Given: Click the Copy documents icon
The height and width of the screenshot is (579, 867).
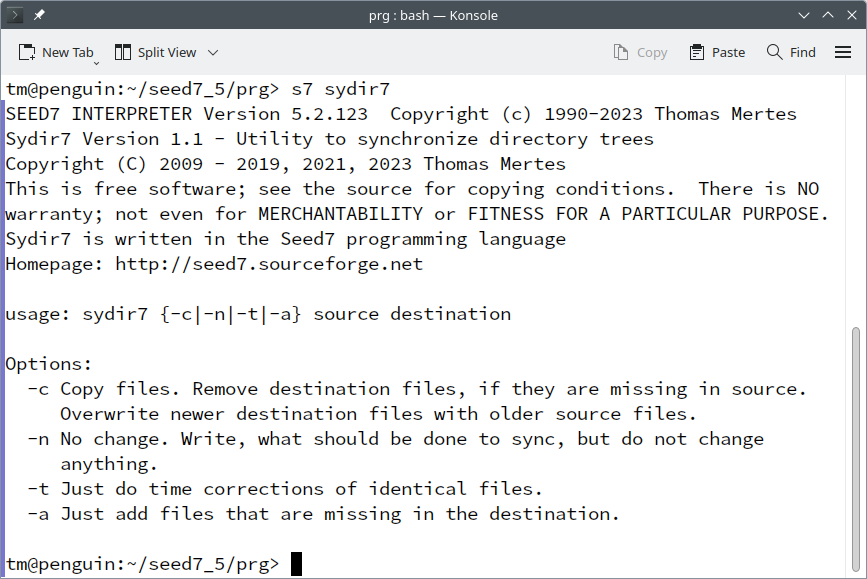Looking at the screenshot, I should click(x=621, y=53).
